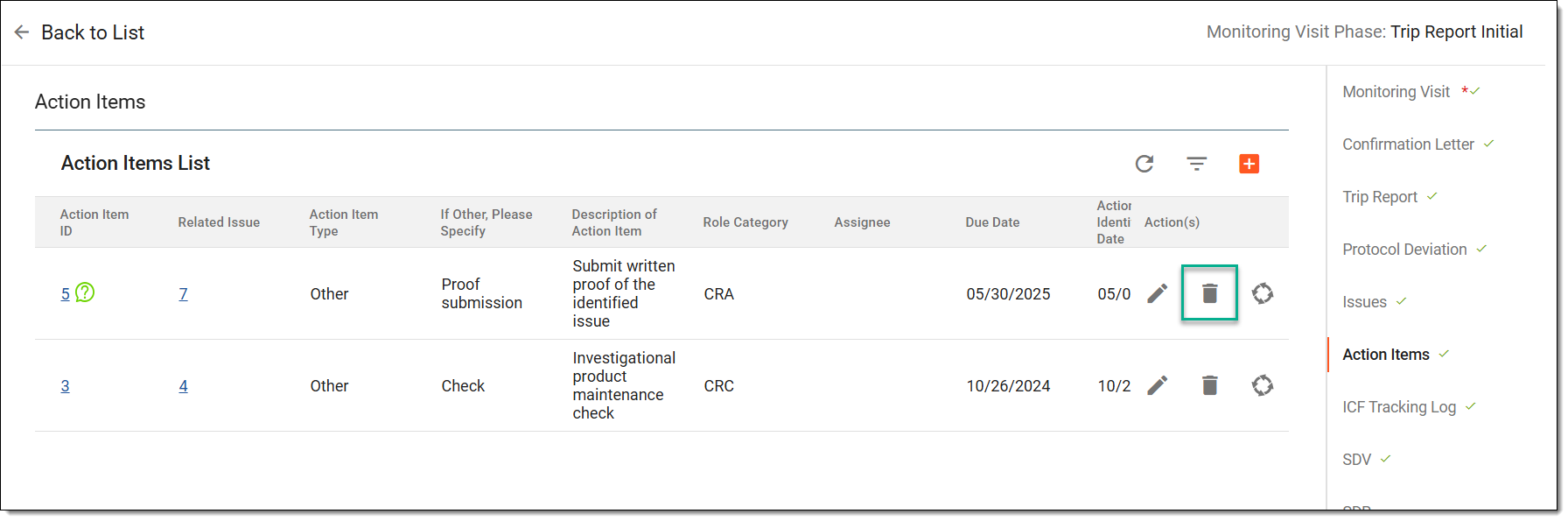This screenshot has width=1568, height=521.
Task: Sort by the Action Item ID column header
Action: click(94, 222)
